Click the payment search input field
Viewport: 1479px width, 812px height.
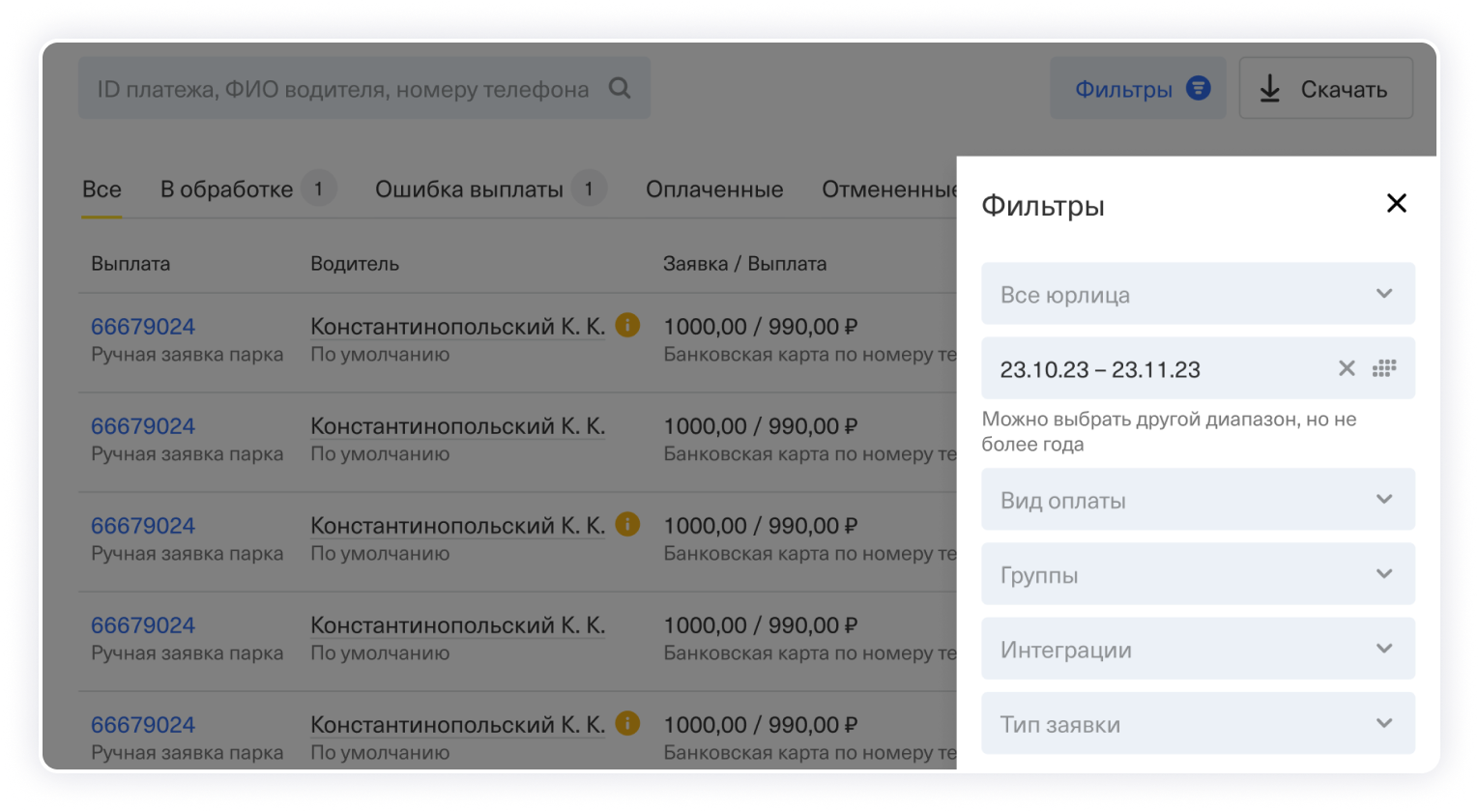[343, 89]
